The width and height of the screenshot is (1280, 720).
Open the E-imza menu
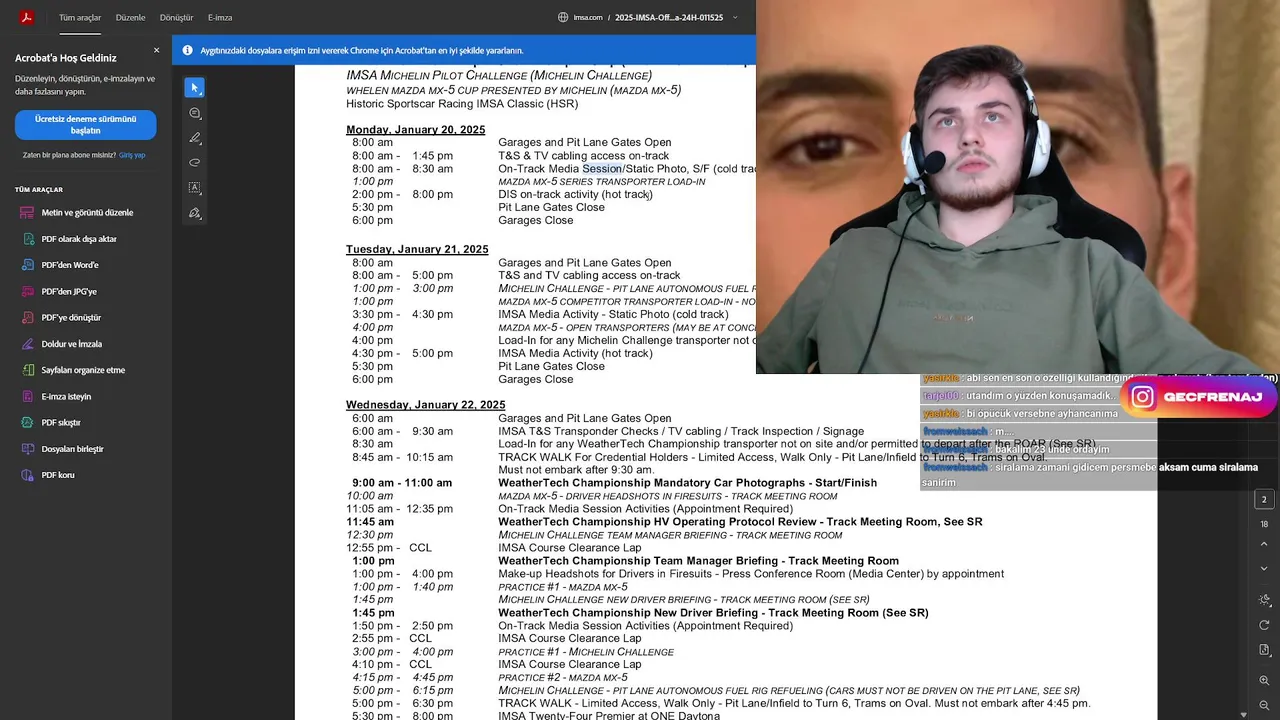(x=220, y=18)
